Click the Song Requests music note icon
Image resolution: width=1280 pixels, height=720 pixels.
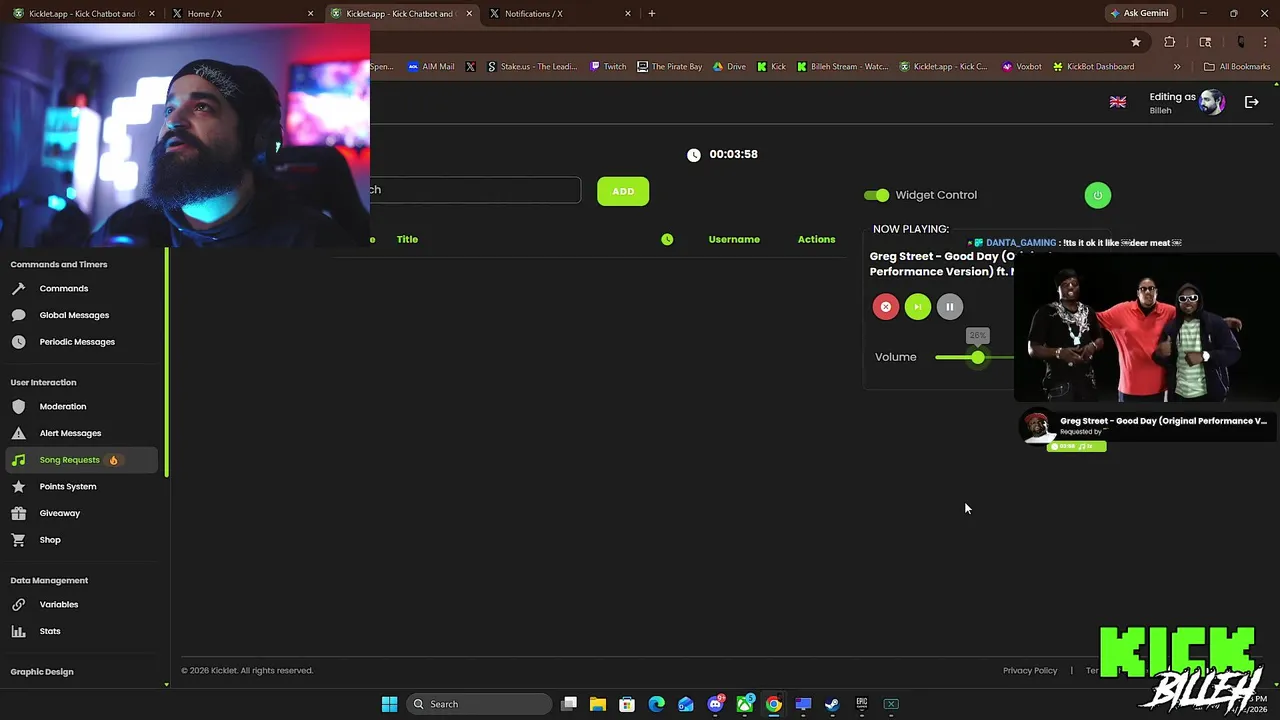click(18, 460)
